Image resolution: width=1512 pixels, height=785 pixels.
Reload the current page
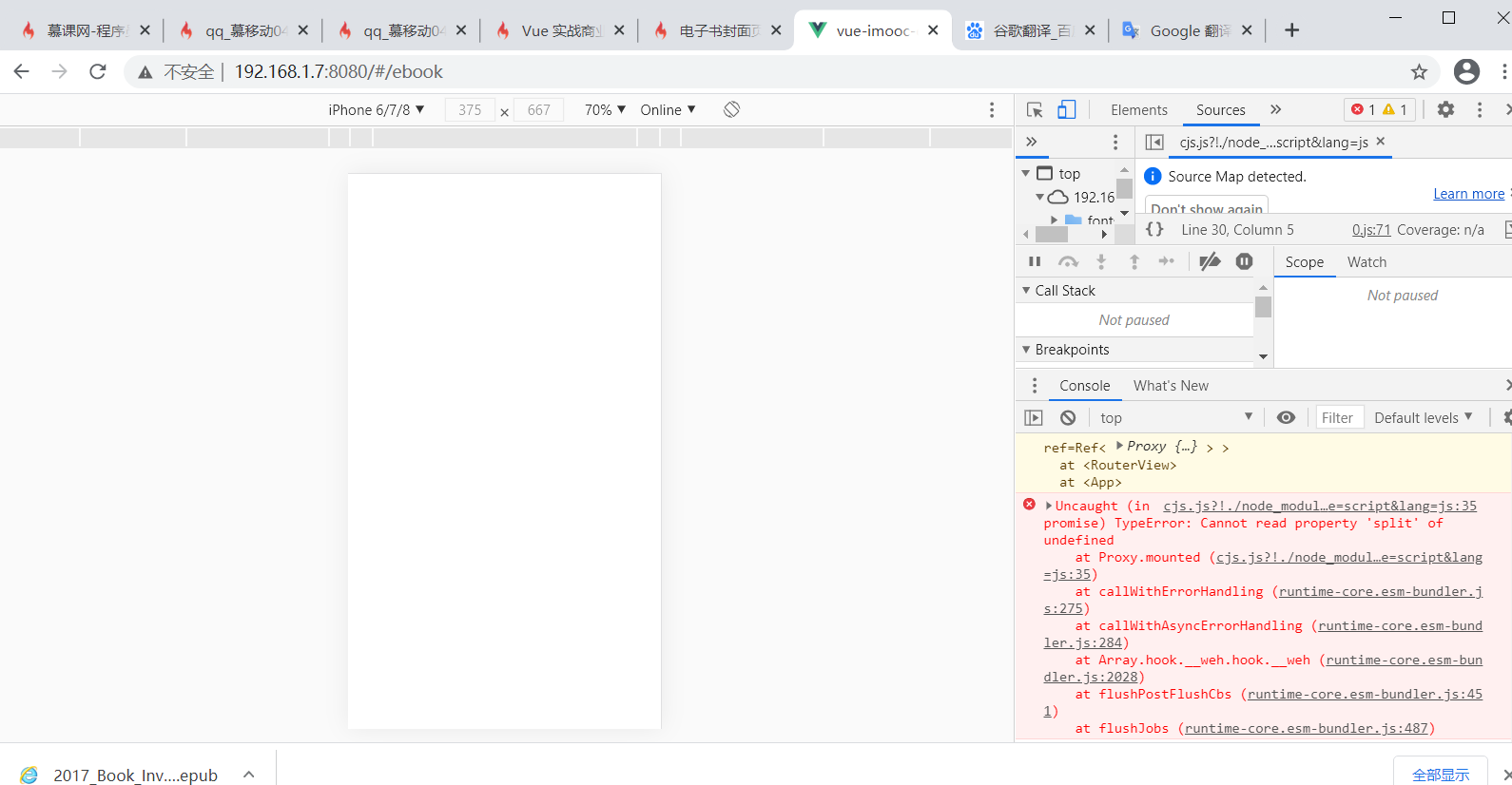(97, 71)
